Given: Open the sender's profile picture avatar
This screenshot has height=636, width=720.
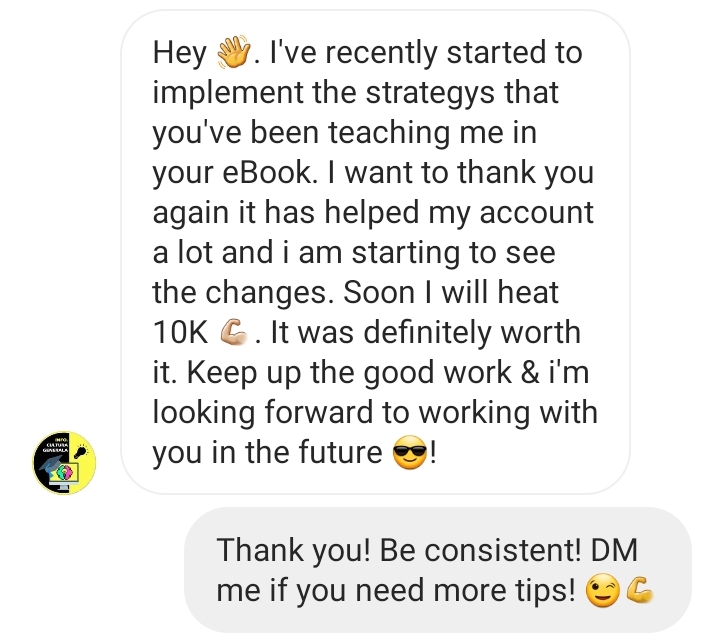Looking at the screenshot, I should coord(64,462).
